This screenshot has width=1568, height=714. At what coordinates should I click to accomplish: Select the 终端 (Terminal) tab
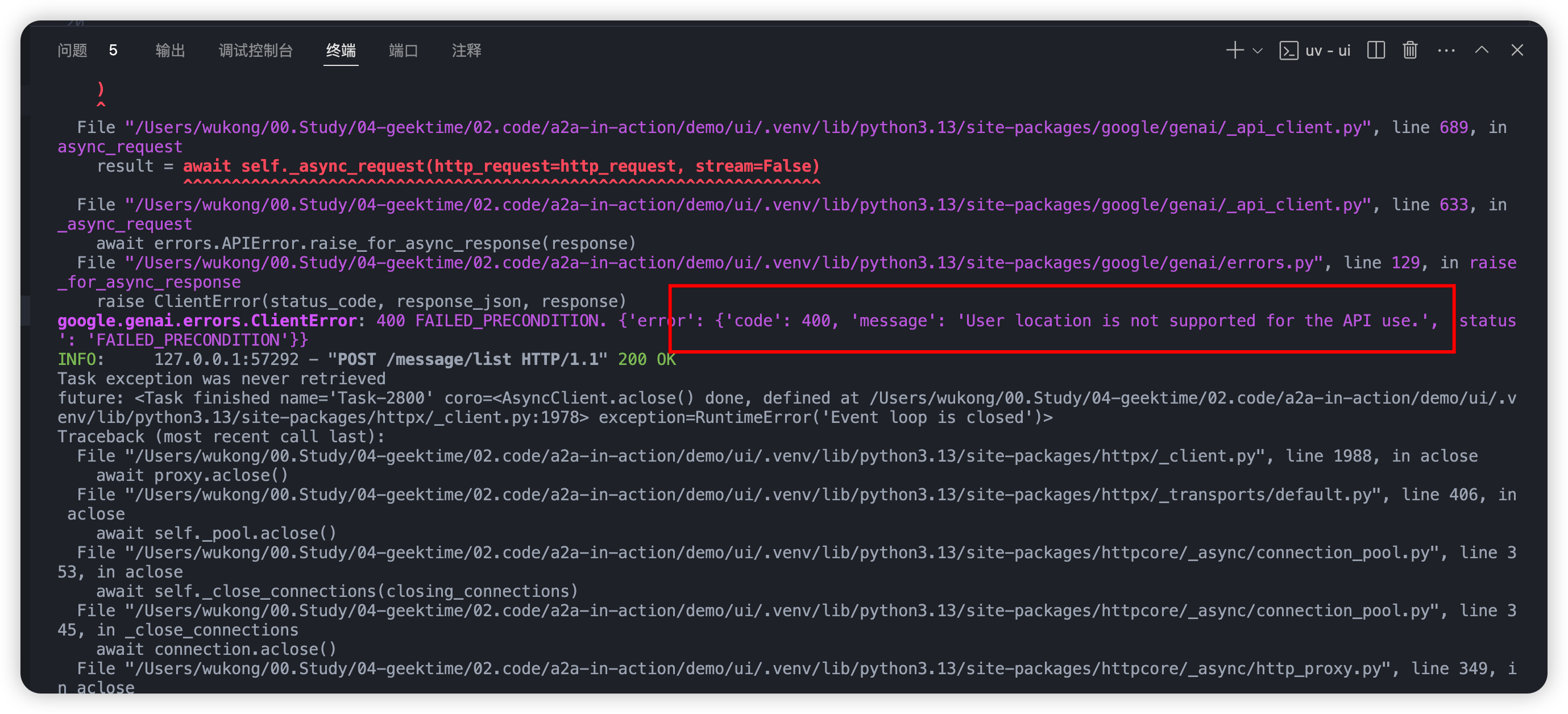click(340, 51)
